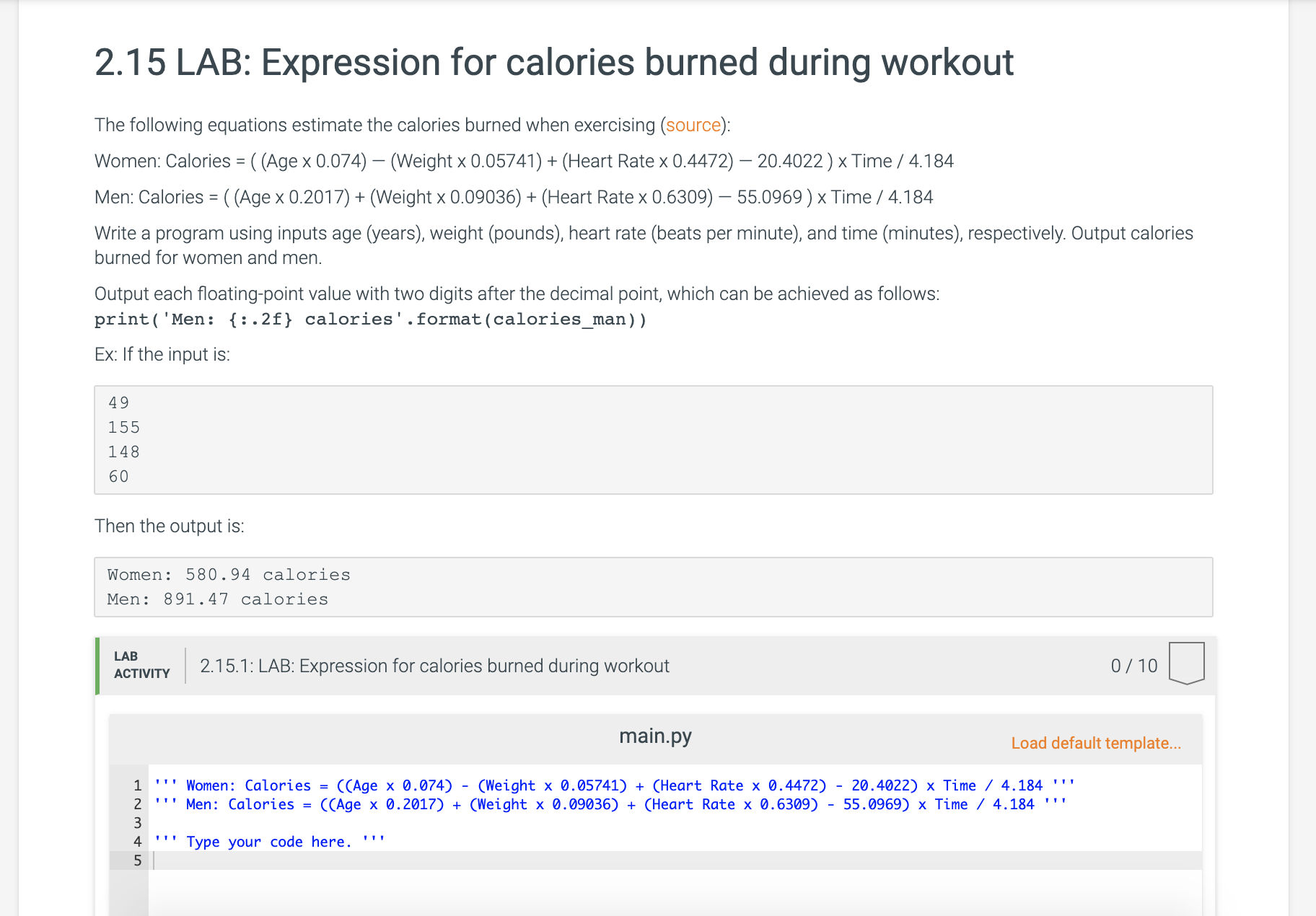Click the Women calories equation text
The image size is (1316, 916).
pos(523,160)
